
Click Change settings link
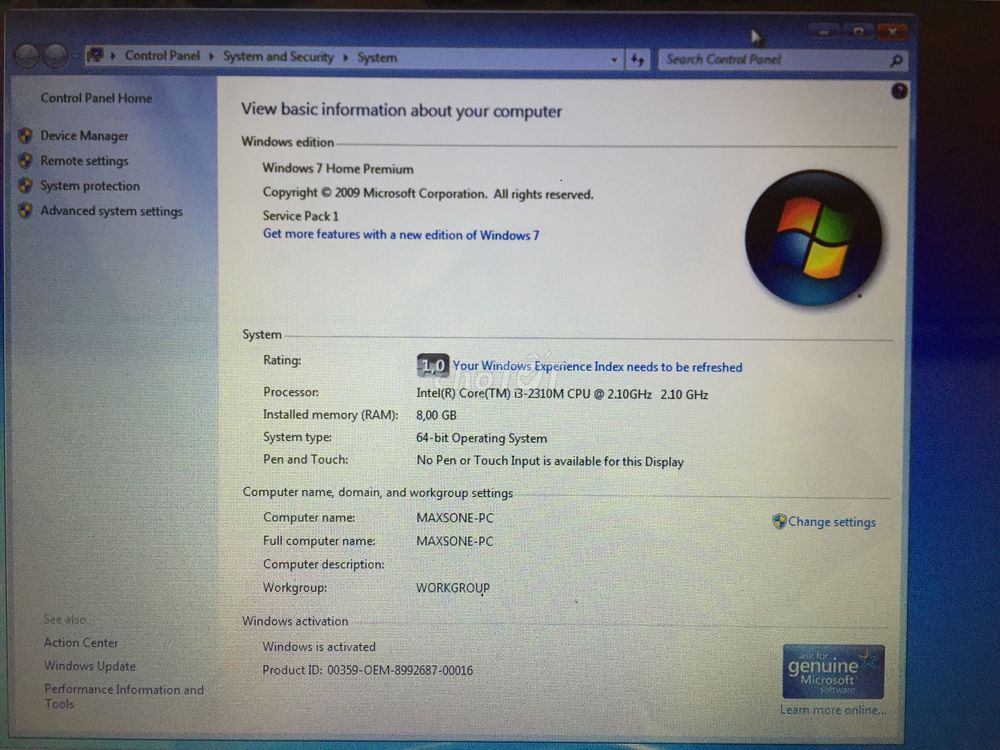coord(832,522)
